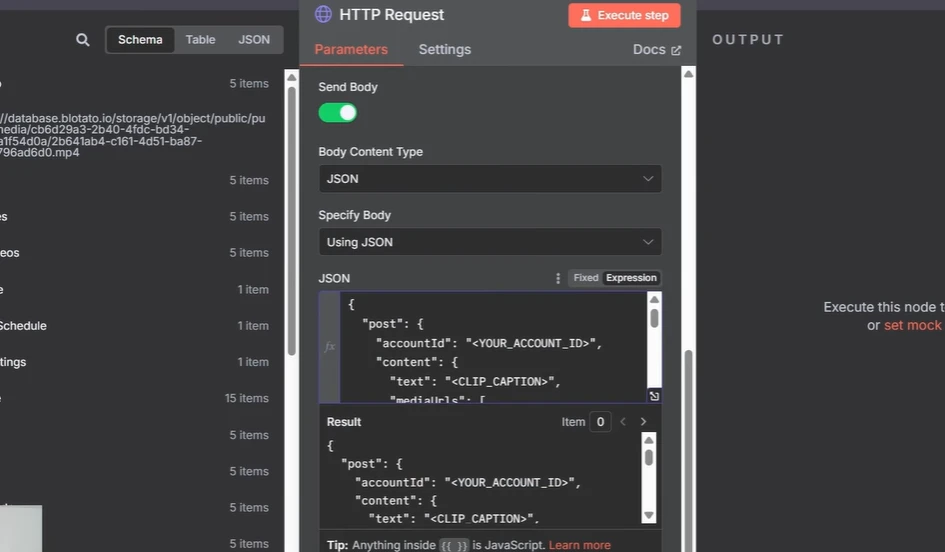The height and width of the screenshot is (552, 945).
Task: Open the Docs external link
Action: point(656,50)
